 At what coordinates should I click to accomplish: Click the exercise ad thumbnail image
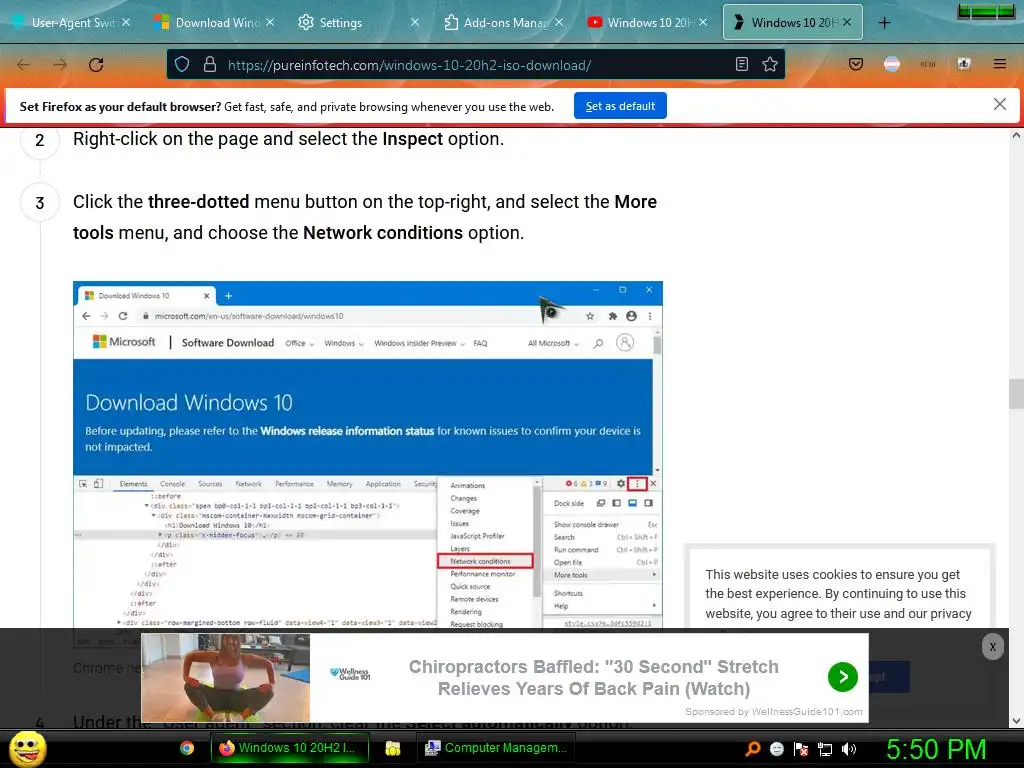[225, 677]
